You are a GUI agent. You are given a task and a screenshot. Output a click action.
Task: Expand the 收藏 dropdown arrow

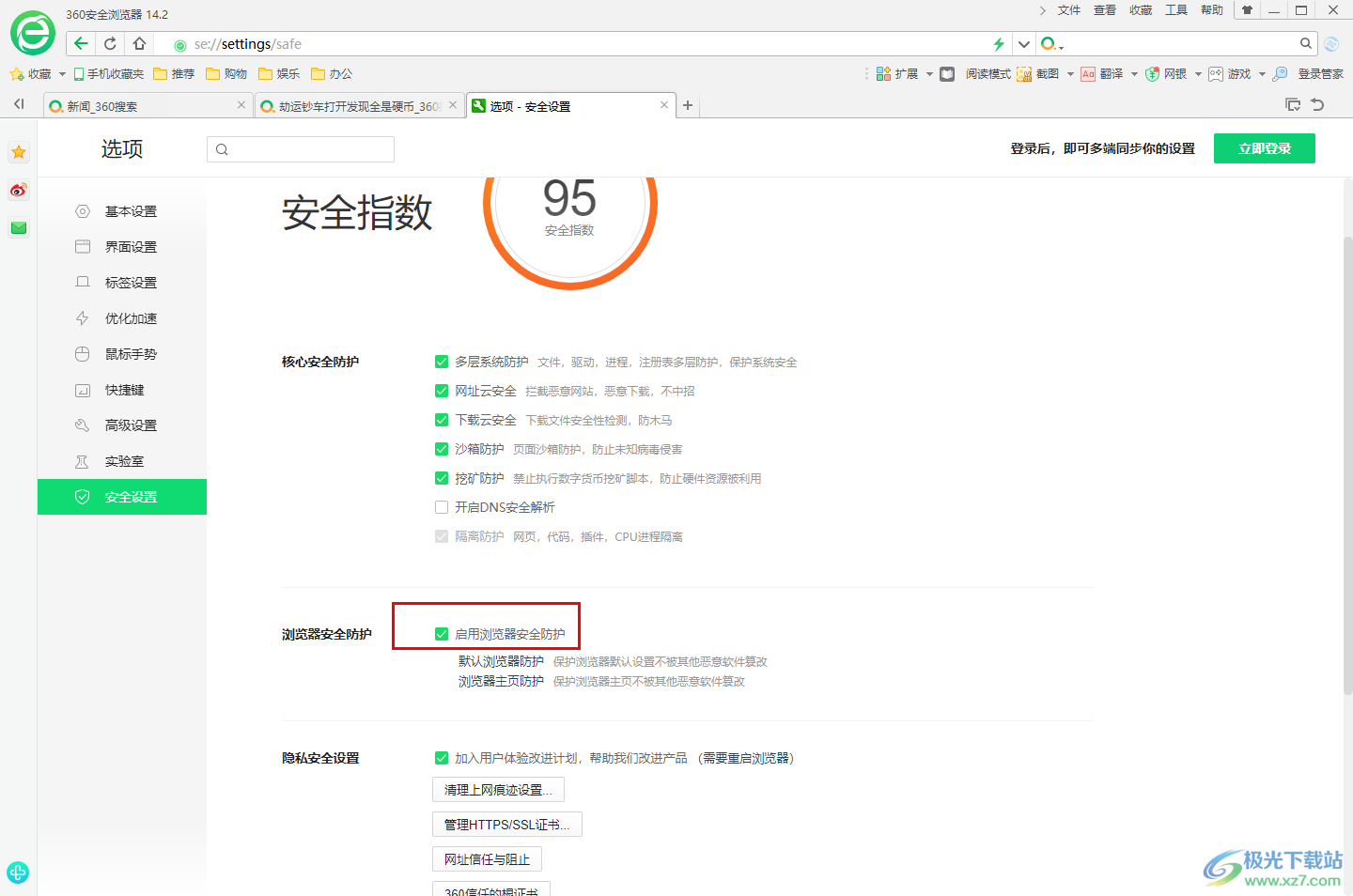click(62, 74)
